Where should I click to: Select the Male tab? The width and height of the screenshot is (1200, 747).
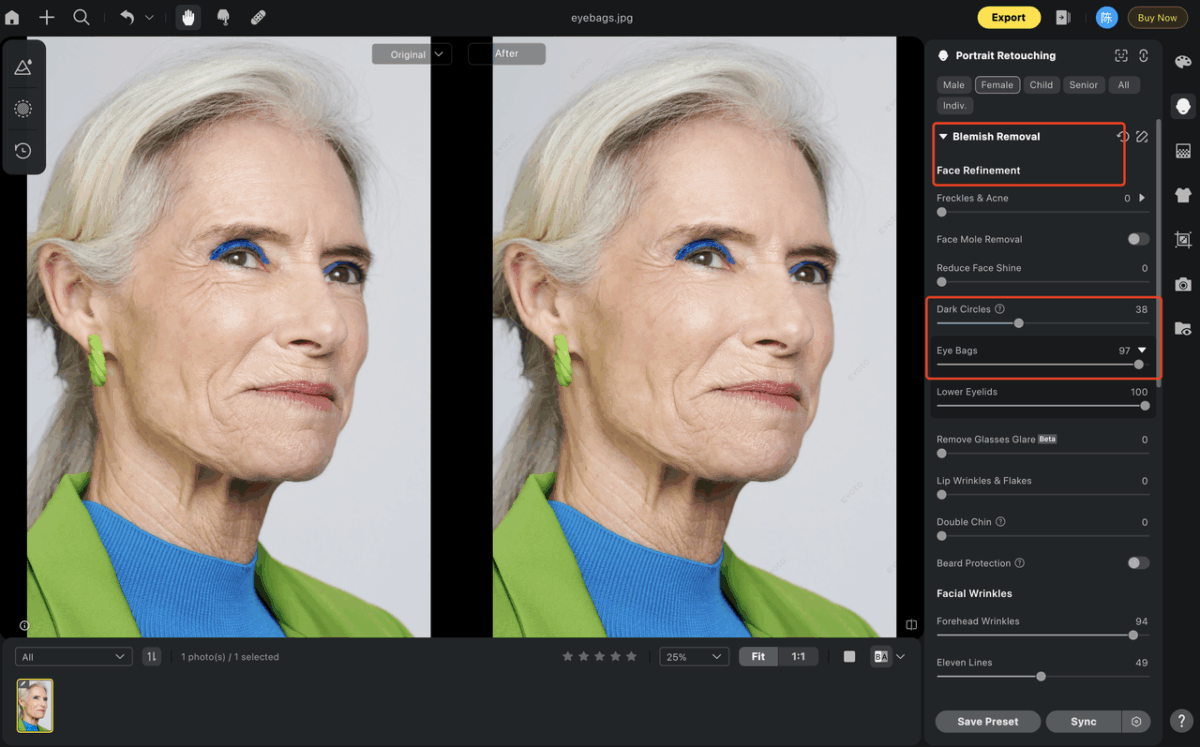pos(953,85)
